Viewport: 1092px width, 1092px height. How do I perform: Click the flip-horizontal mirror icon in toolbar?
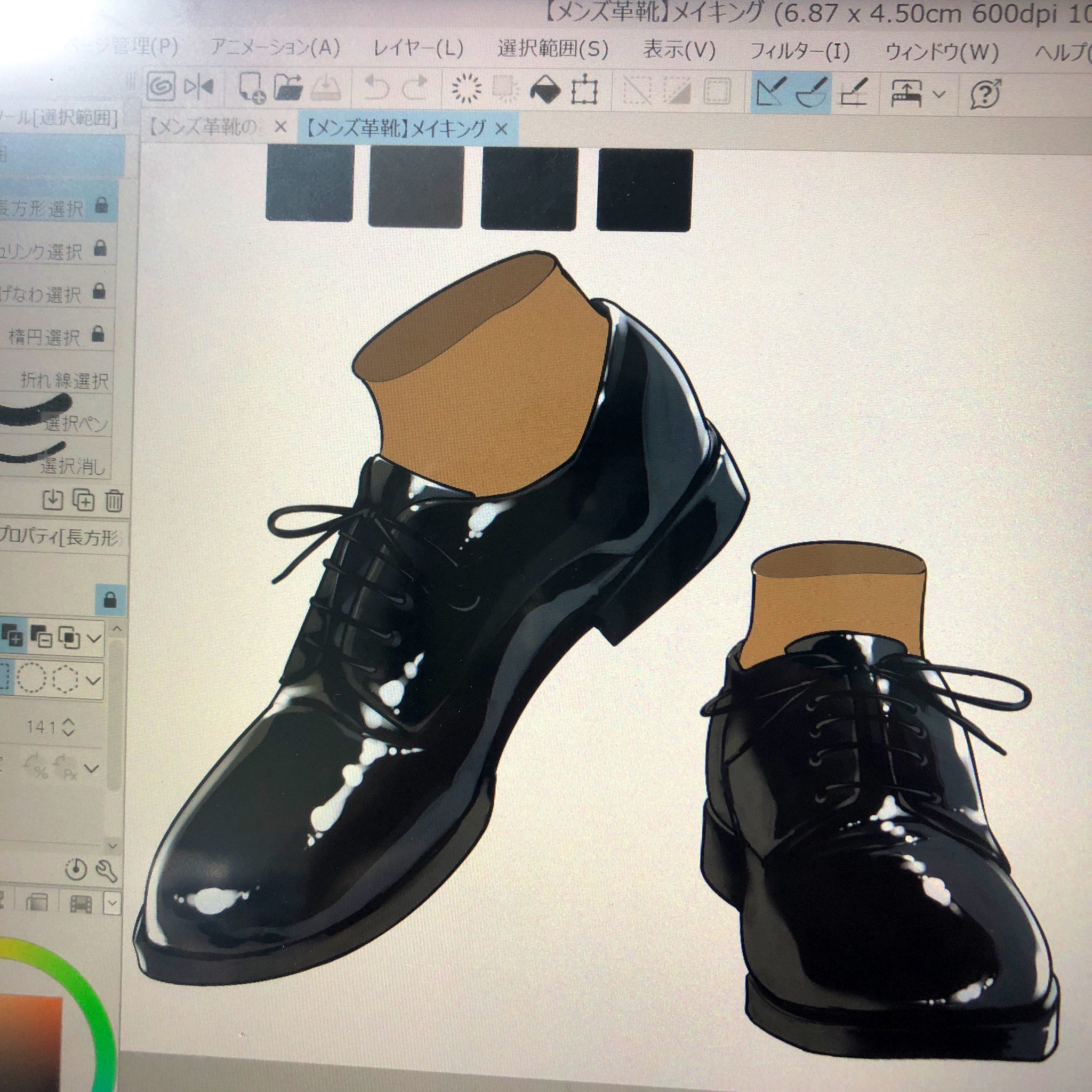click(198, 87)
